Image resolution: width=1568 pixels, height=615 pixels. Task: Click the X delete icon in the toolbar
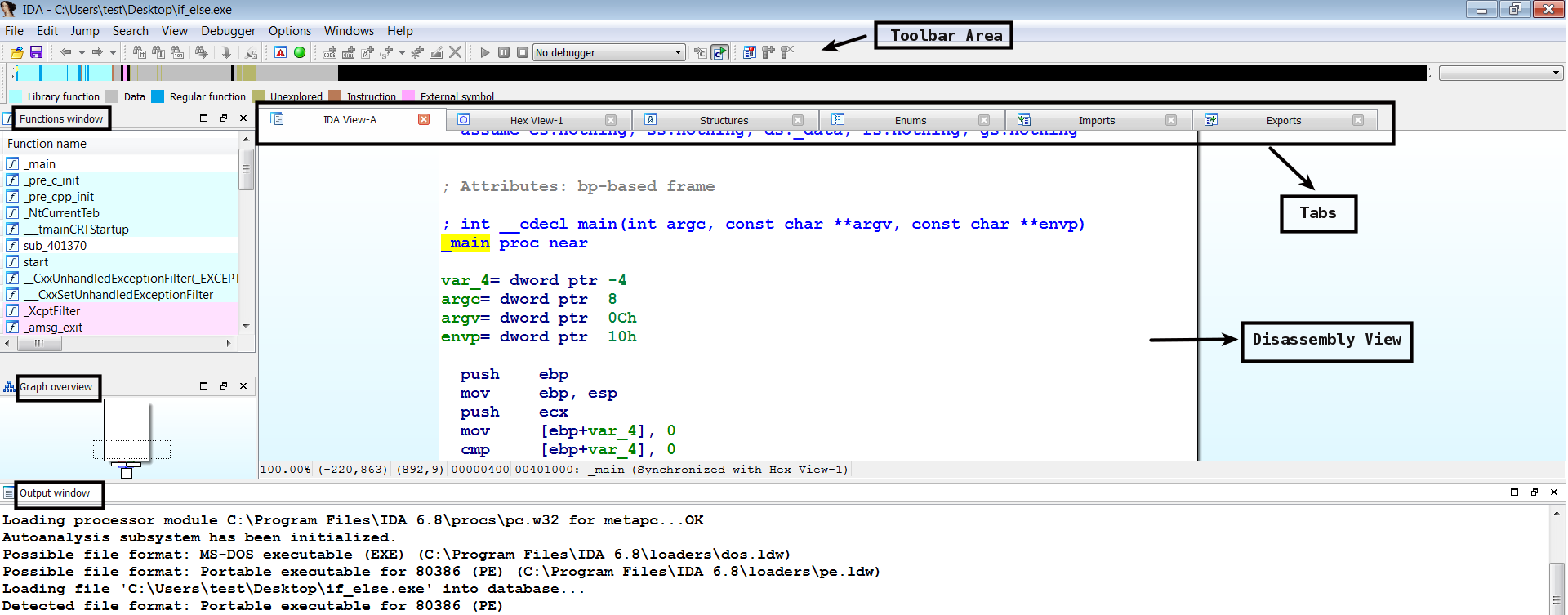click(456, 52)
